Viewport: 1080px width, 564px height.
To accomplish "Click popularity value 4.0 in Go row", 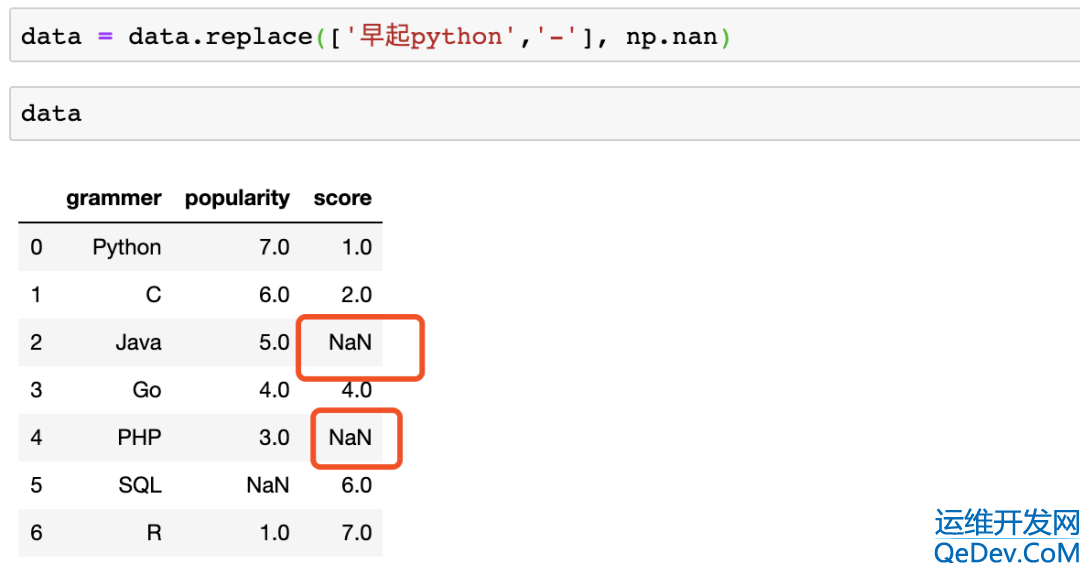I will pos(274,390).
